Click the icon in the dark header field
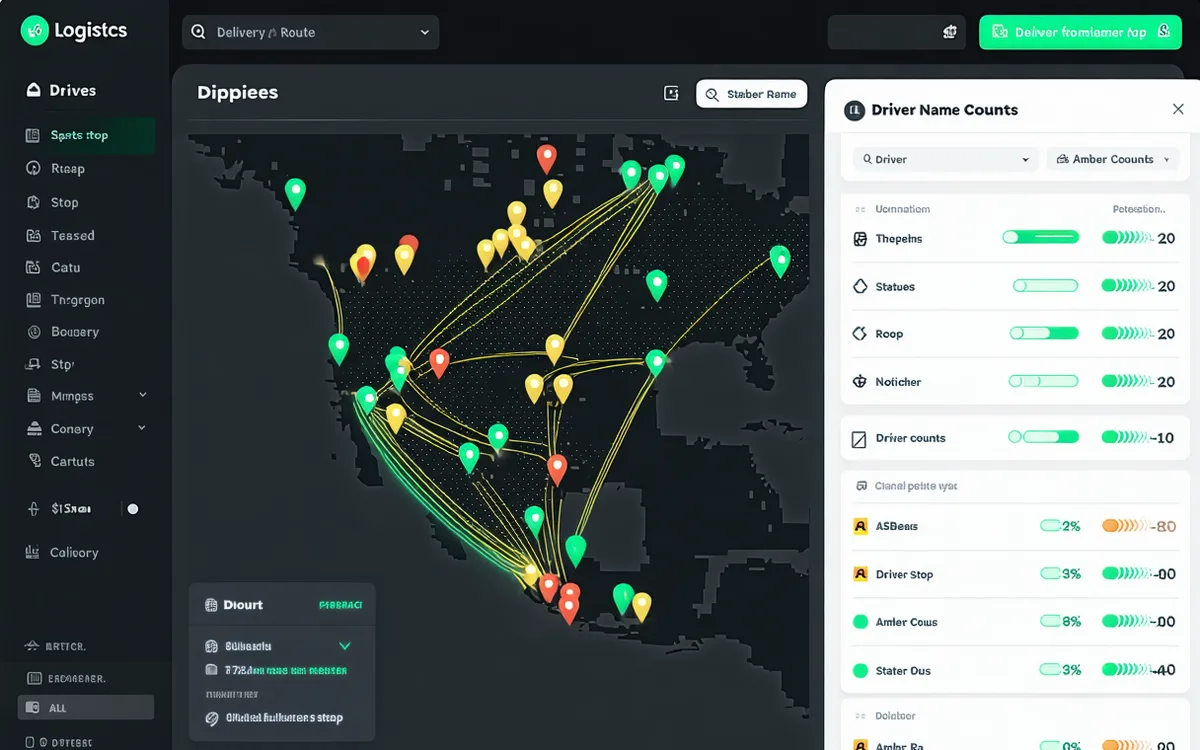The height and width of the screenshot is (750, 1200). (x=950, y=32)
